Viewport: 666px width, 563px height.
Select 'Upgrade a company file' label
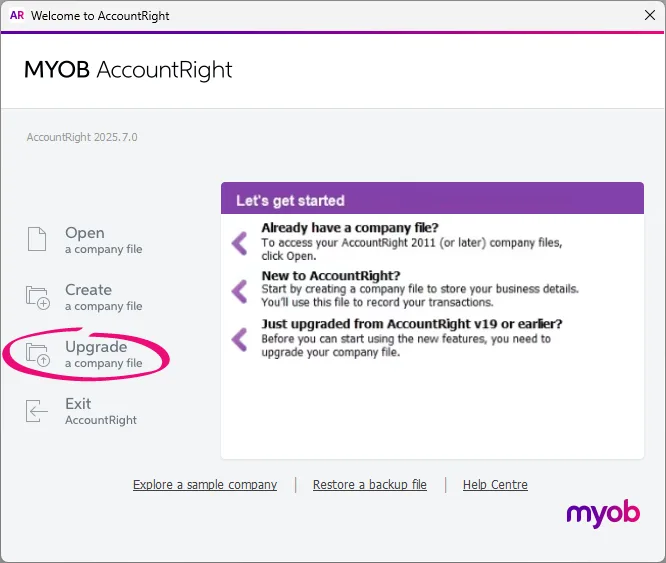[x=104, y=354]
